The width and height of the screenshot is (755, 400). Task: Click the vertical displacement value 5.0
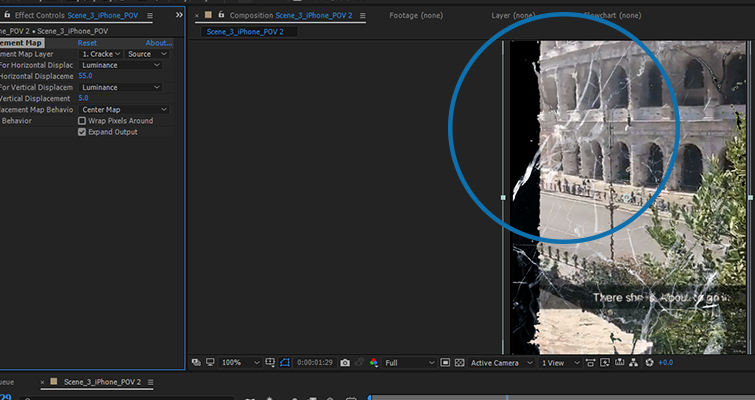tap(83, 98)
